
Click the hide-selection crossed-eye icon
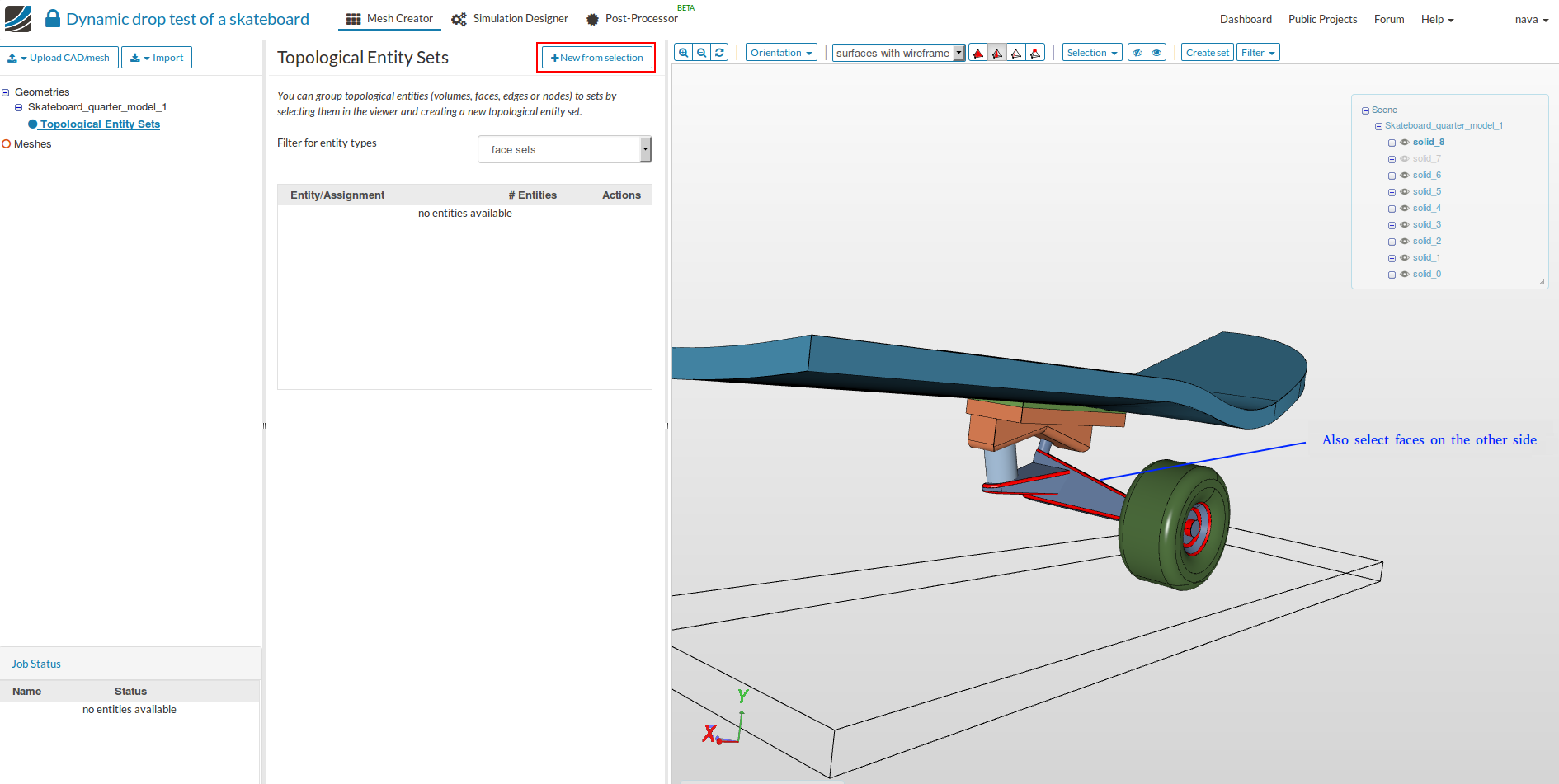(1137, 51)
